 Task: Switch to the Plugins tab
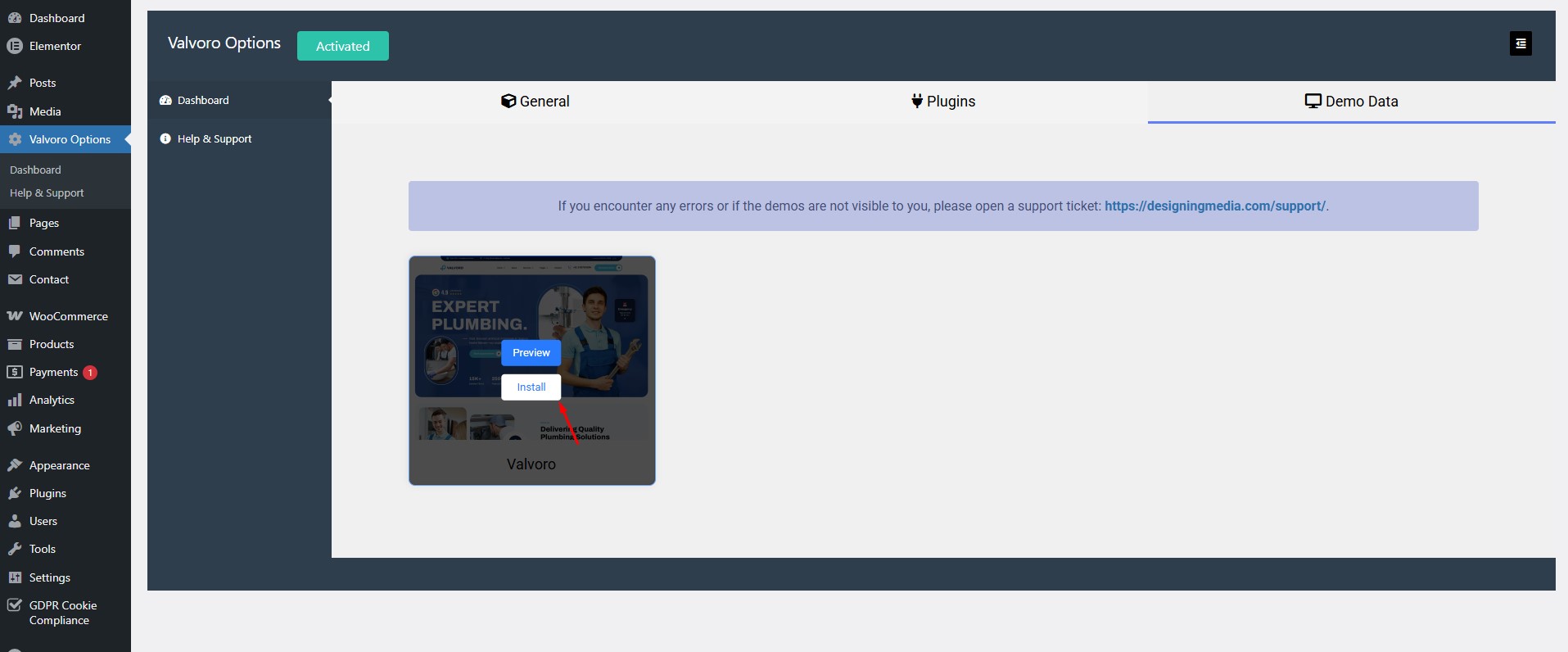(x=942, y=102)
